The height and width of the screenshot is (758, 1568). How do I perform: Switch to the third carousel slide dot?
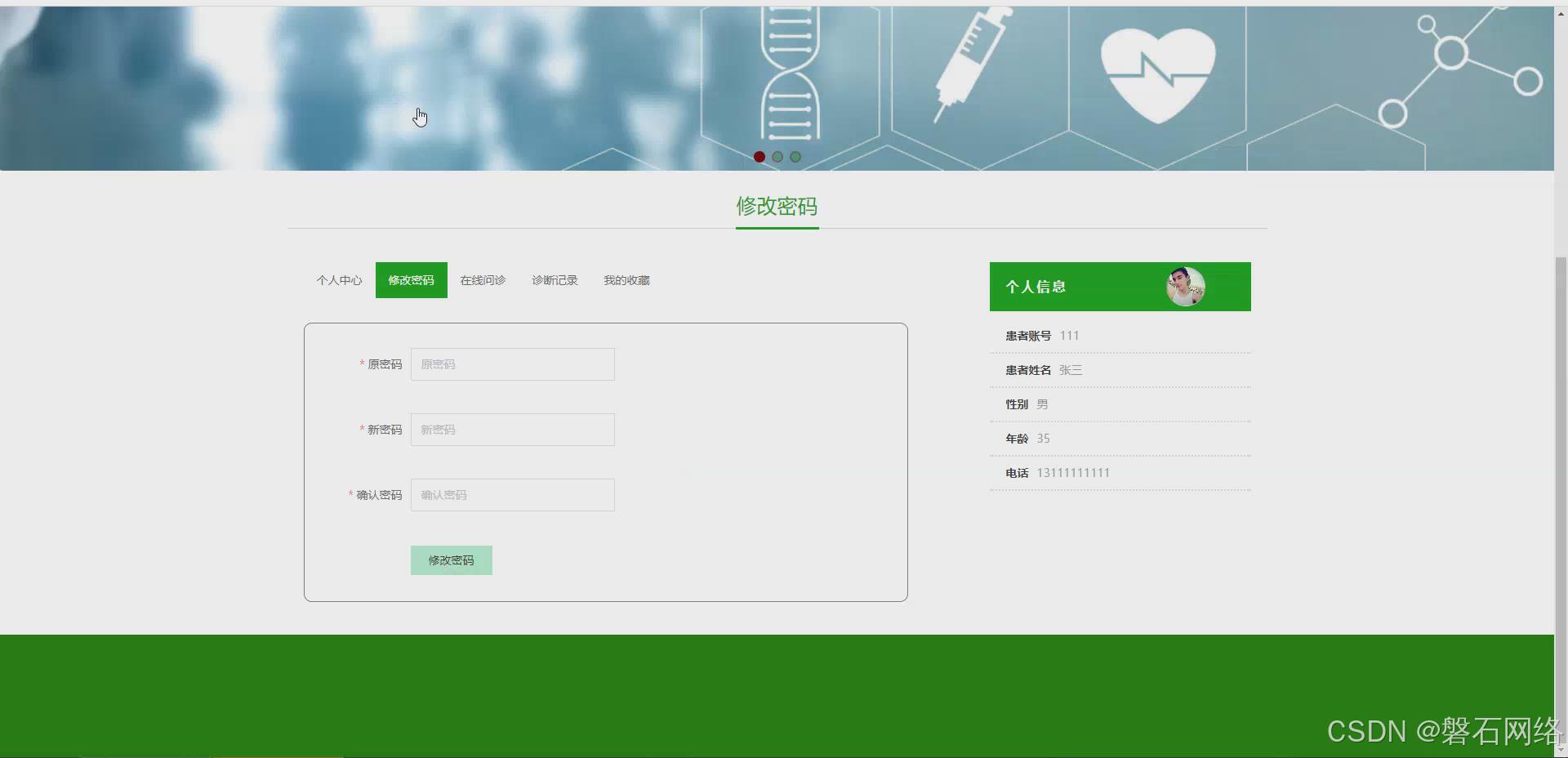795,157
